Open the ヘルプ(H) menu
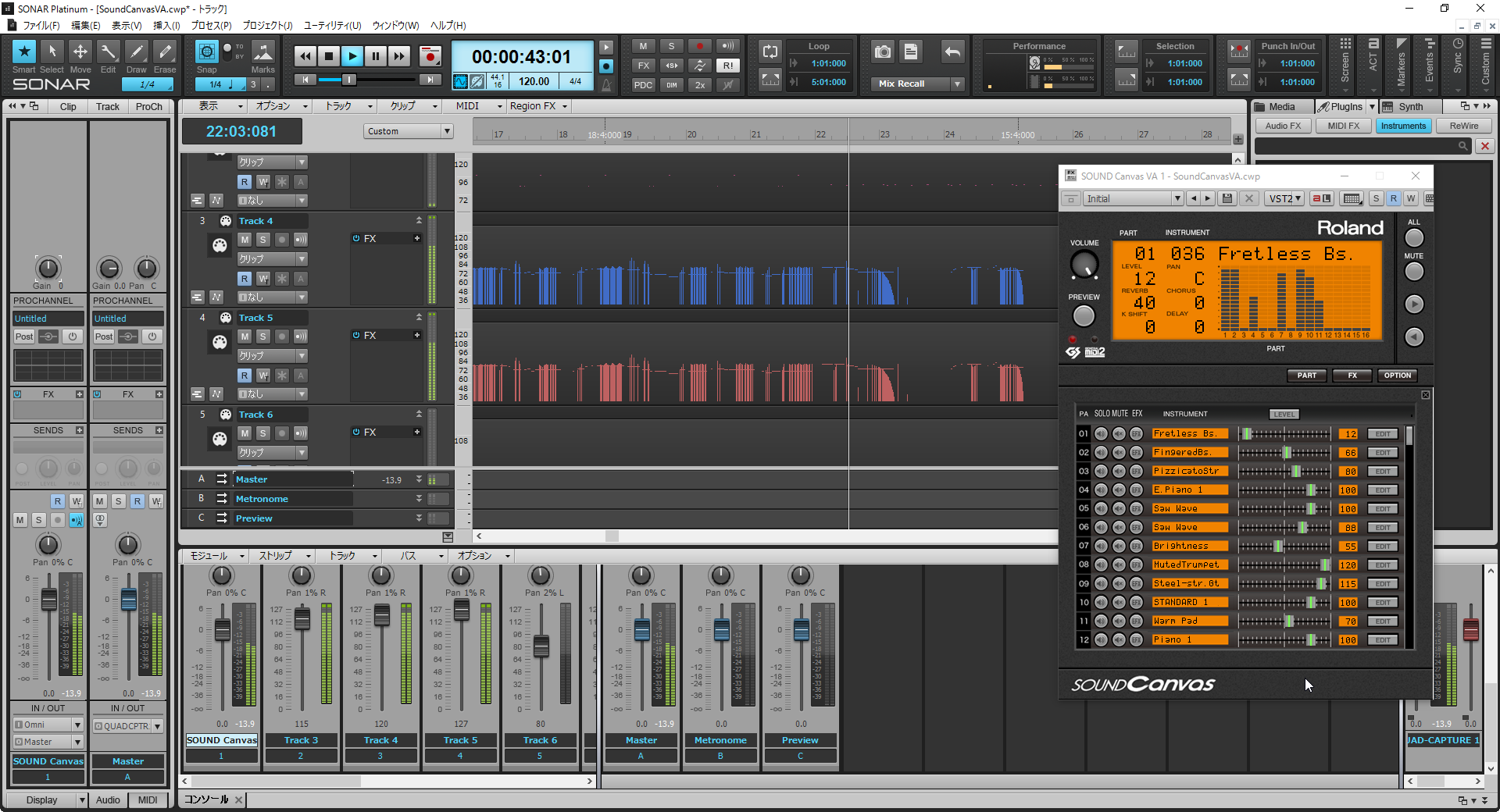 448,26
